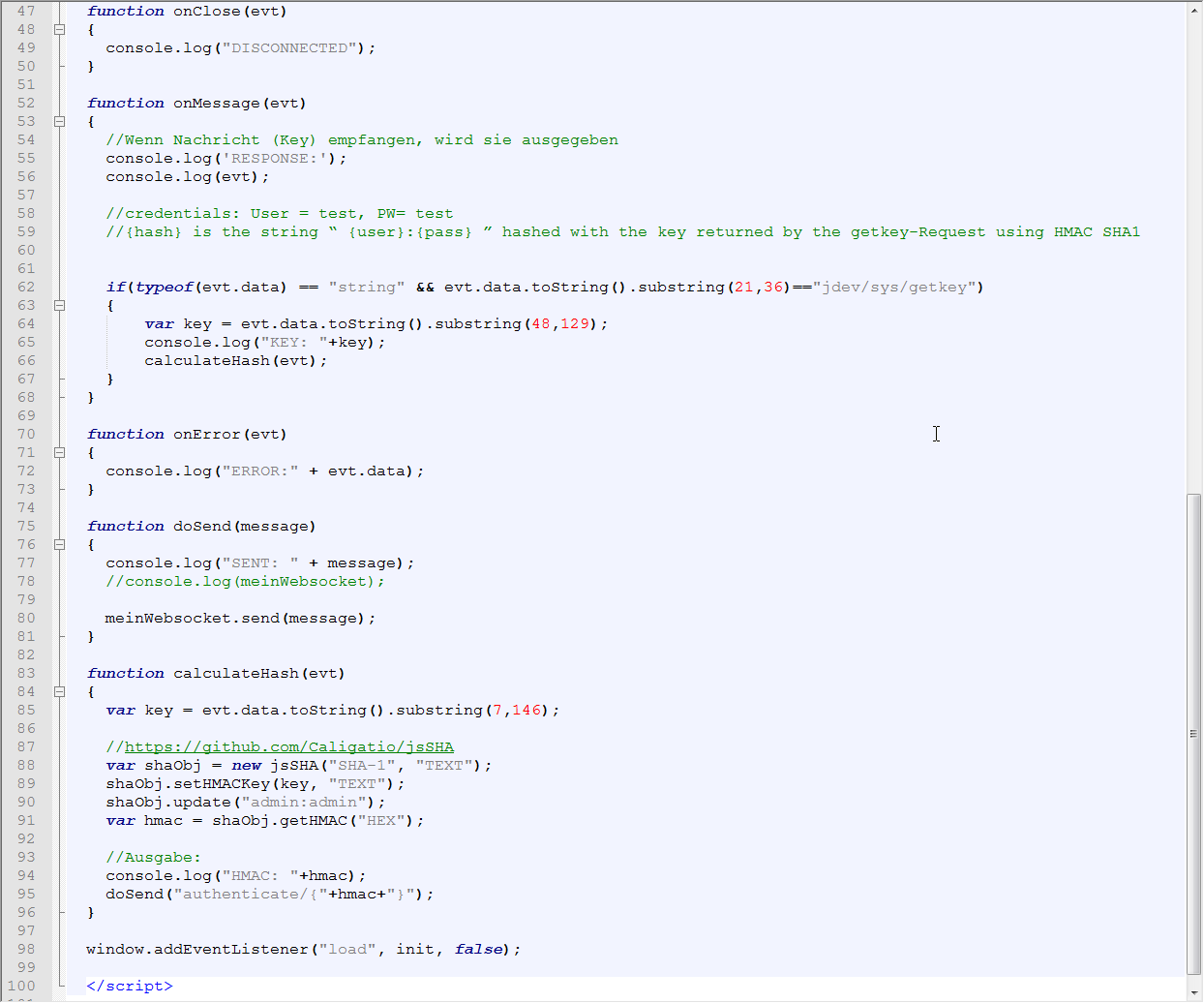Click the commented-out console.log(meinWebsocket) line
The height and width of the screenshot is (1003, 1204).
pyautogui.click(x=245, y=581)
